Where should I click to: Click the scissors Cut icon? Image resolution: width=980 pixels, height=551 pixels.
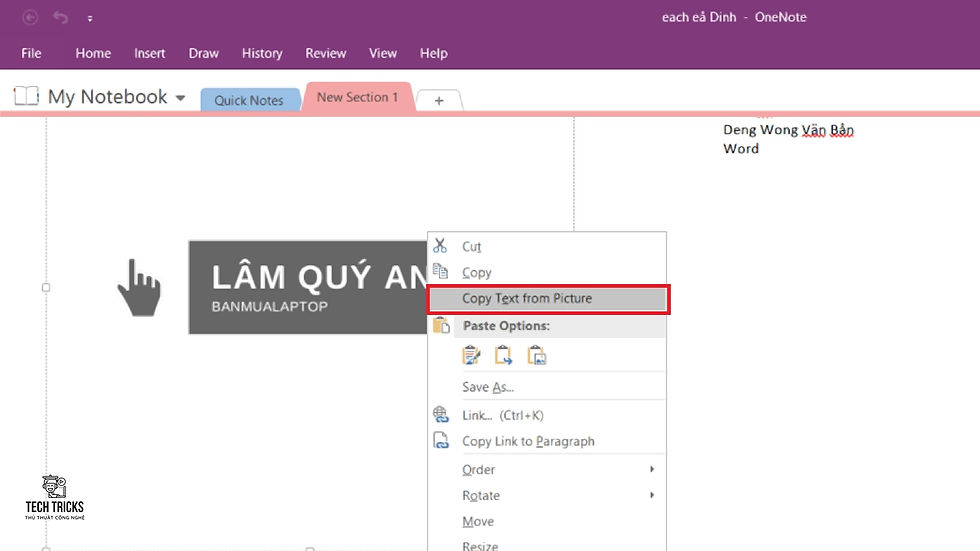point(440,246)
